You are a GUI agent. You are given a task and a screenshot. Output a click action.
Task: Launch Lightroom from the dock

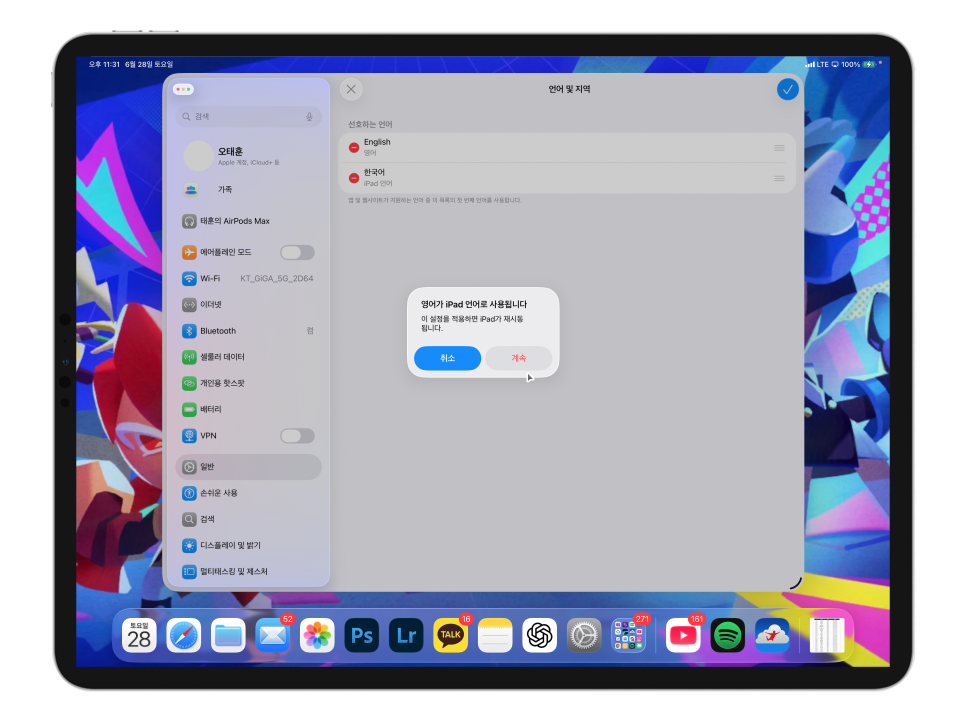(406, 636)
